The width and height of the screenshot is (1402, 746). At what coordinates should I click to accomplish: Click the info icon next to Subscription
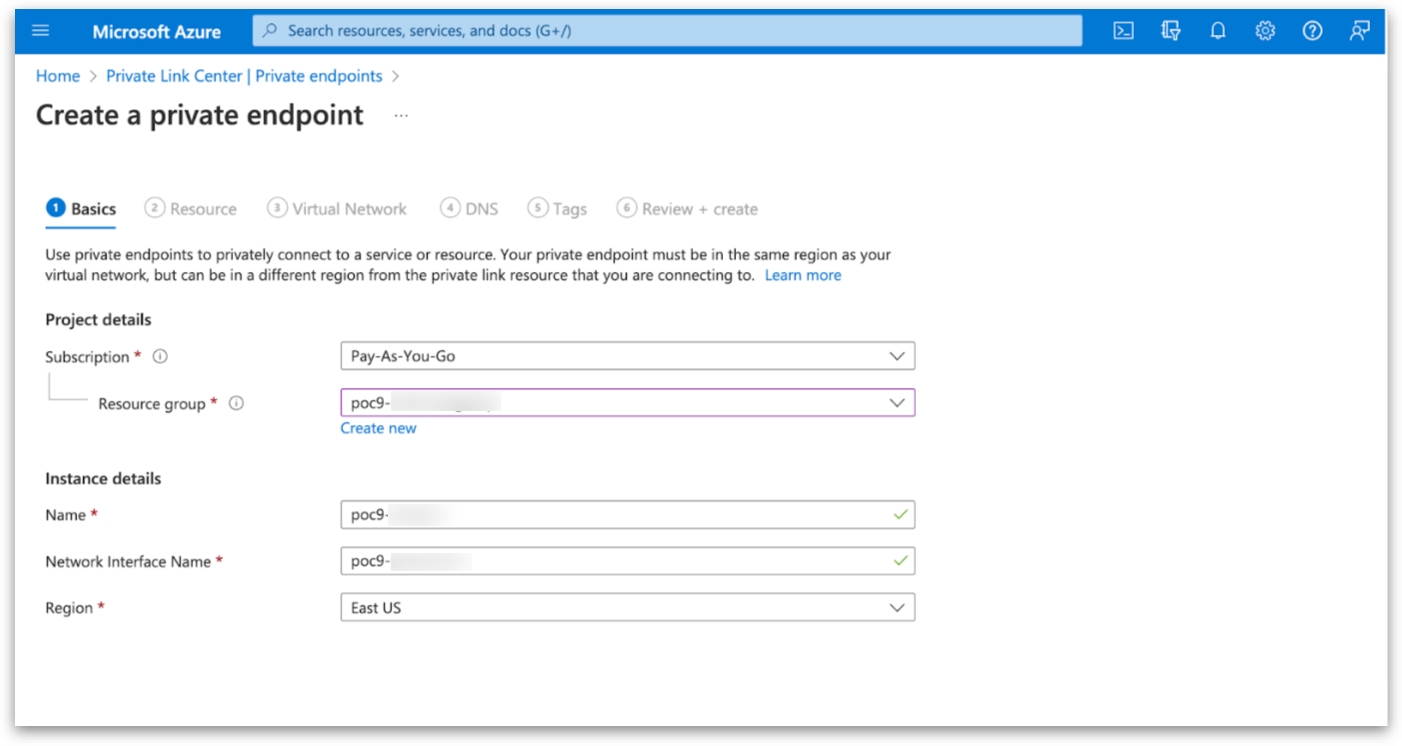160,357
